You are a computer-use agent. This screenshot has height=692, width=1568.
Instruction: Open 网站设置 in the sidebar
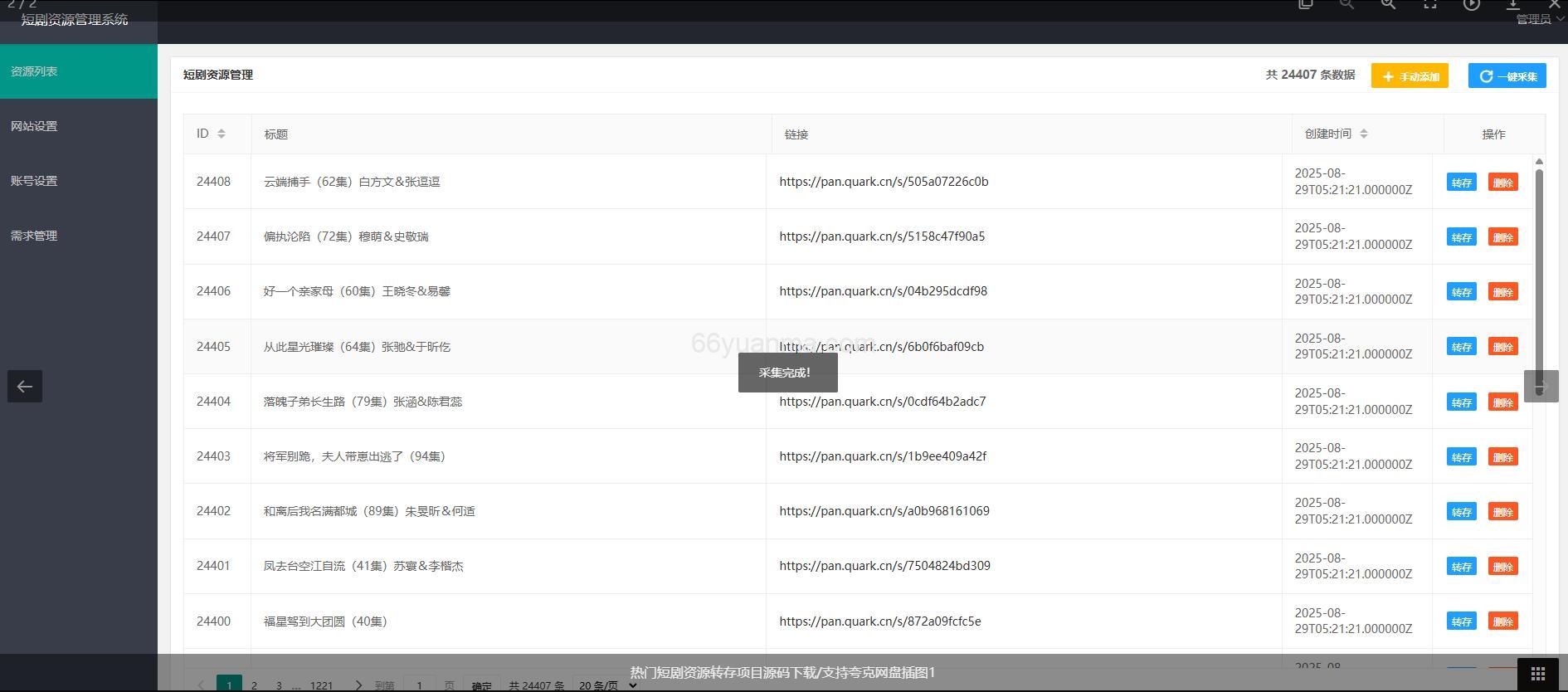34,126
